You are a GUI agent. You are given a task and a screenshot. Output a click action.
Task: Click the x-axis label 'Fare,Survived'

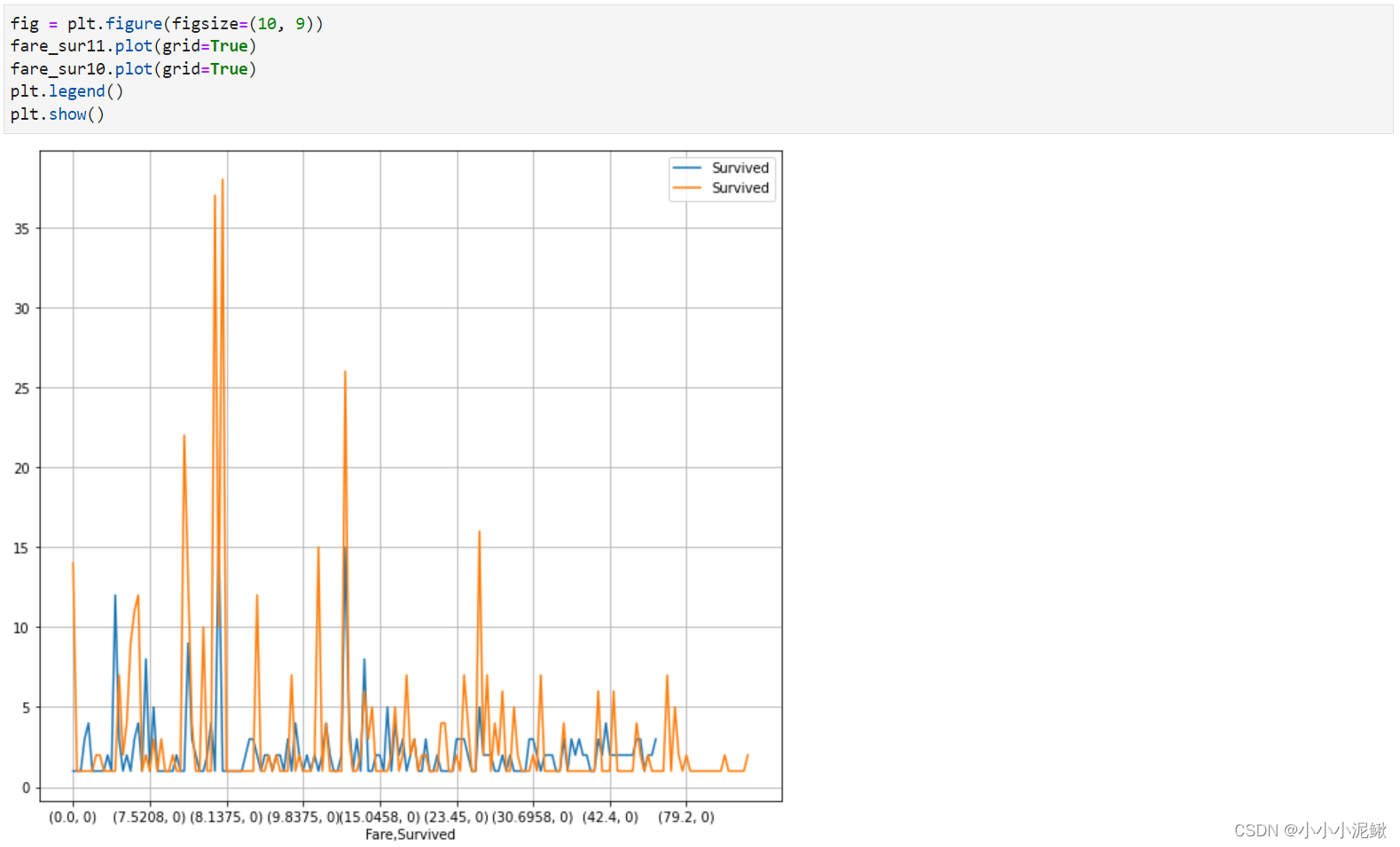(x=410, y=835)
